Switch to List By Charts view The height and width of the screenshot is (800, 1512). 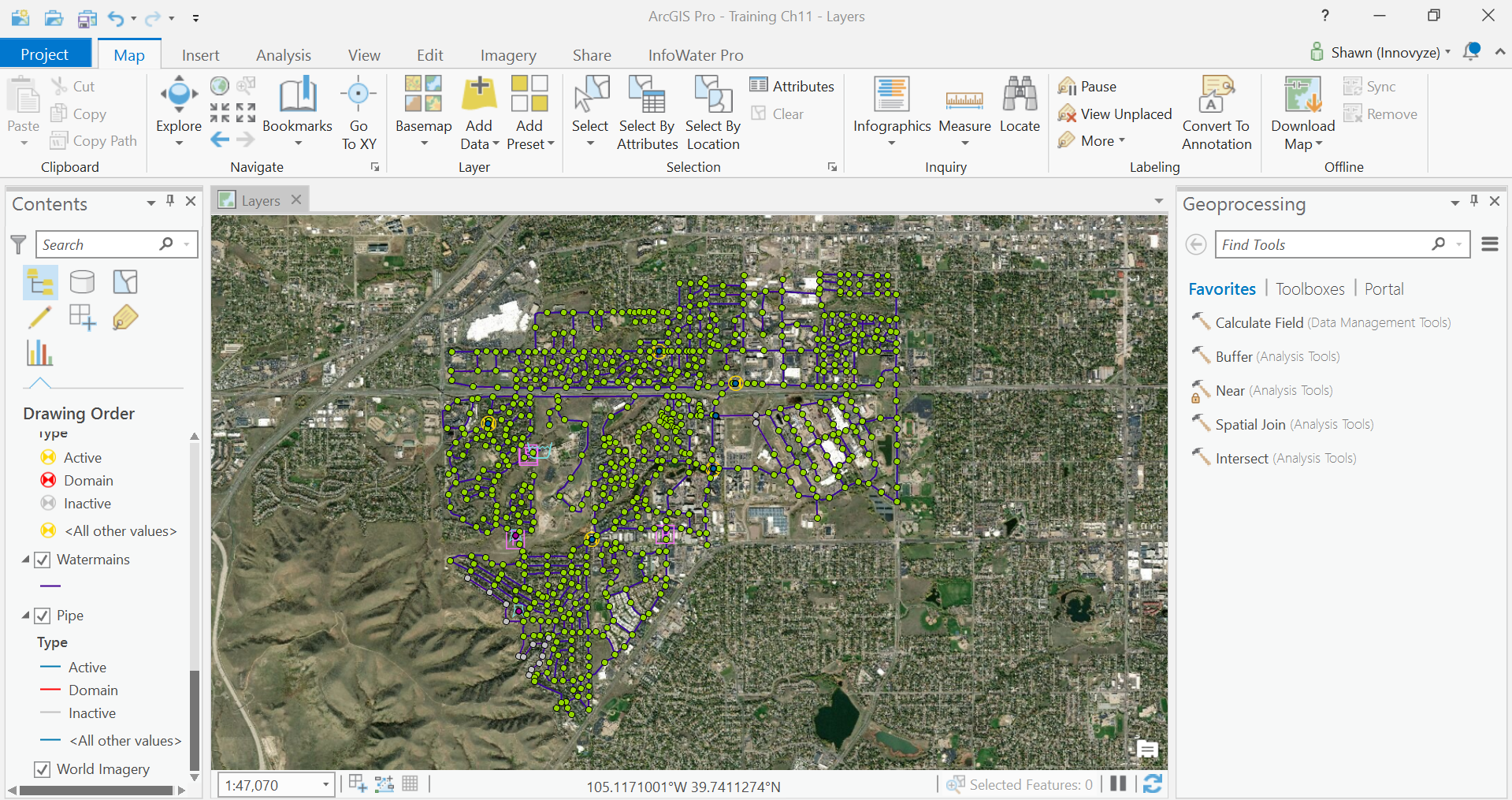pos(39,353)
